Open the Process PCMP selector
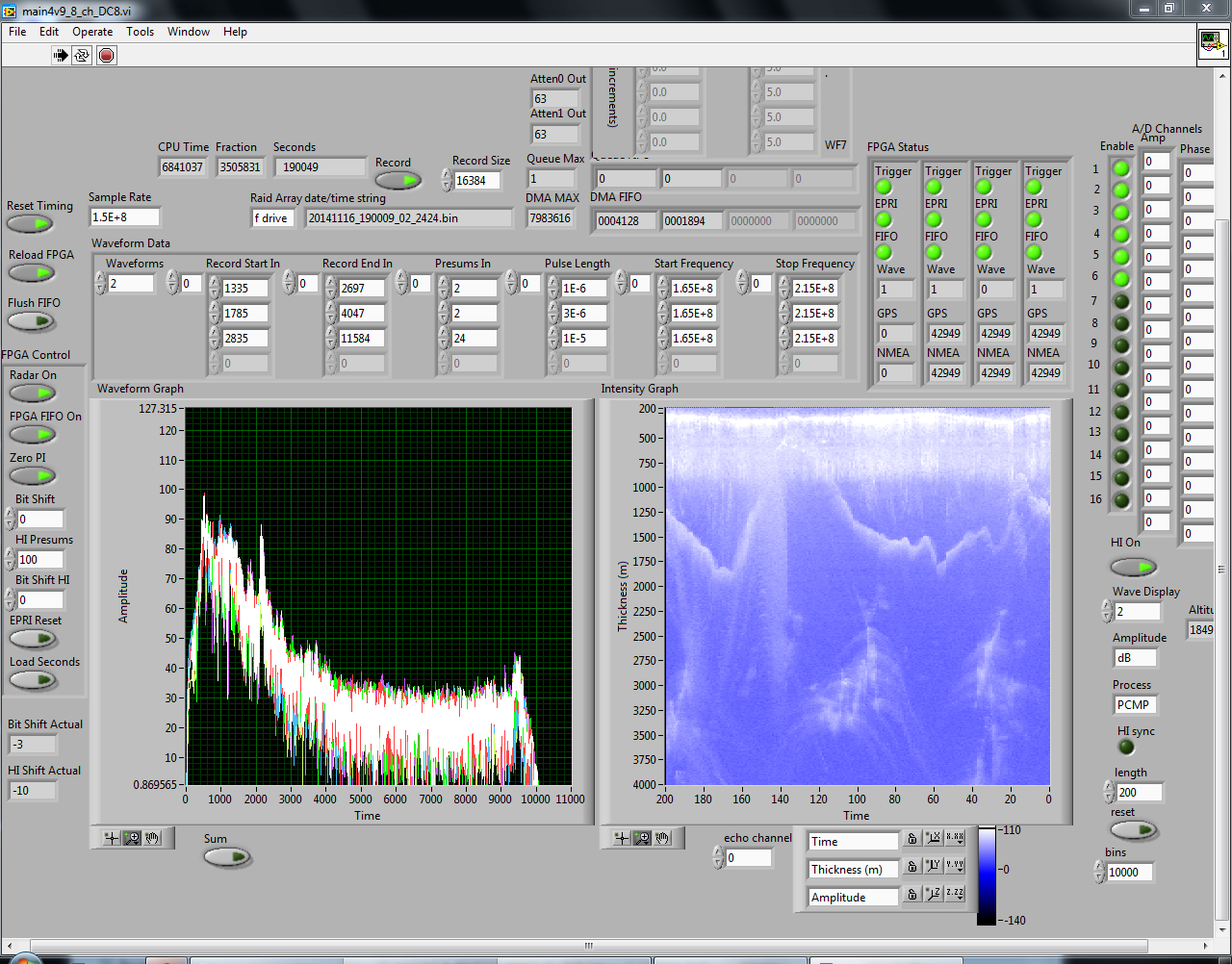 pyautogui.click(x=1134, y=705)
